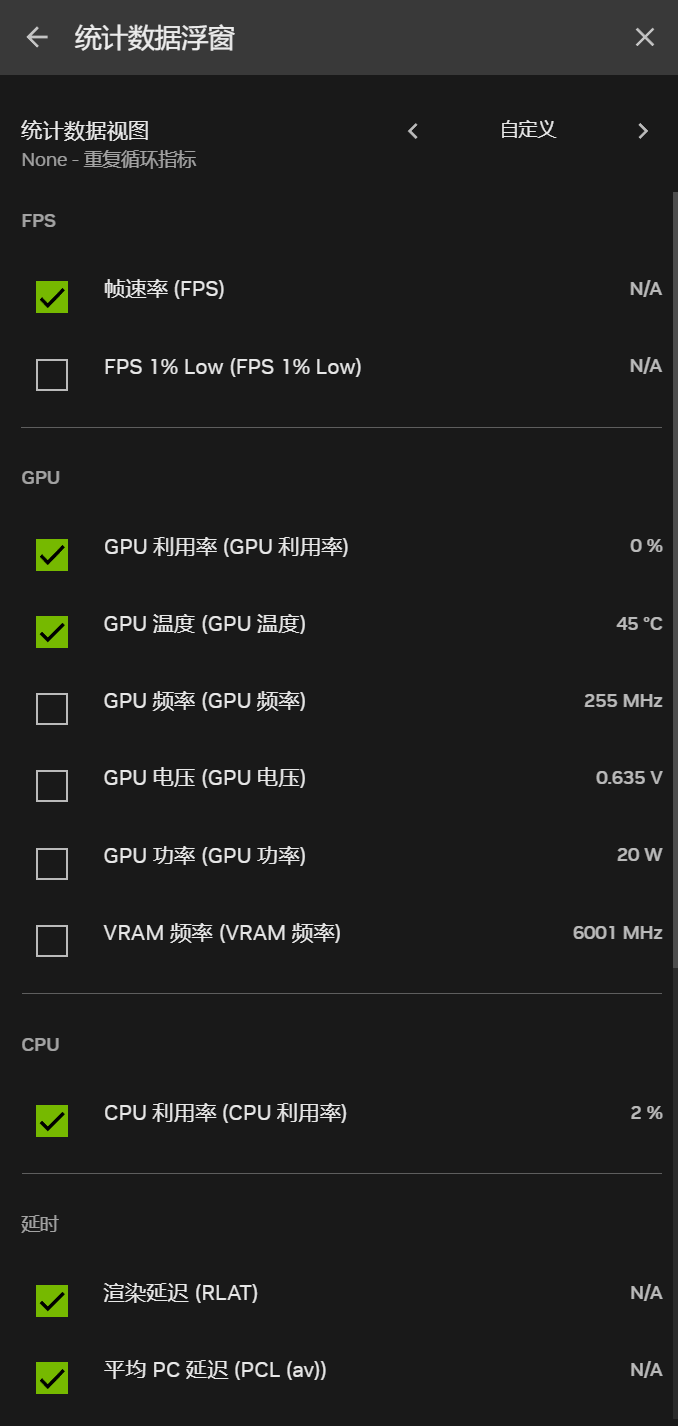
Task: Click the 统计数据视图 setting label
Action: pos(85,130)
